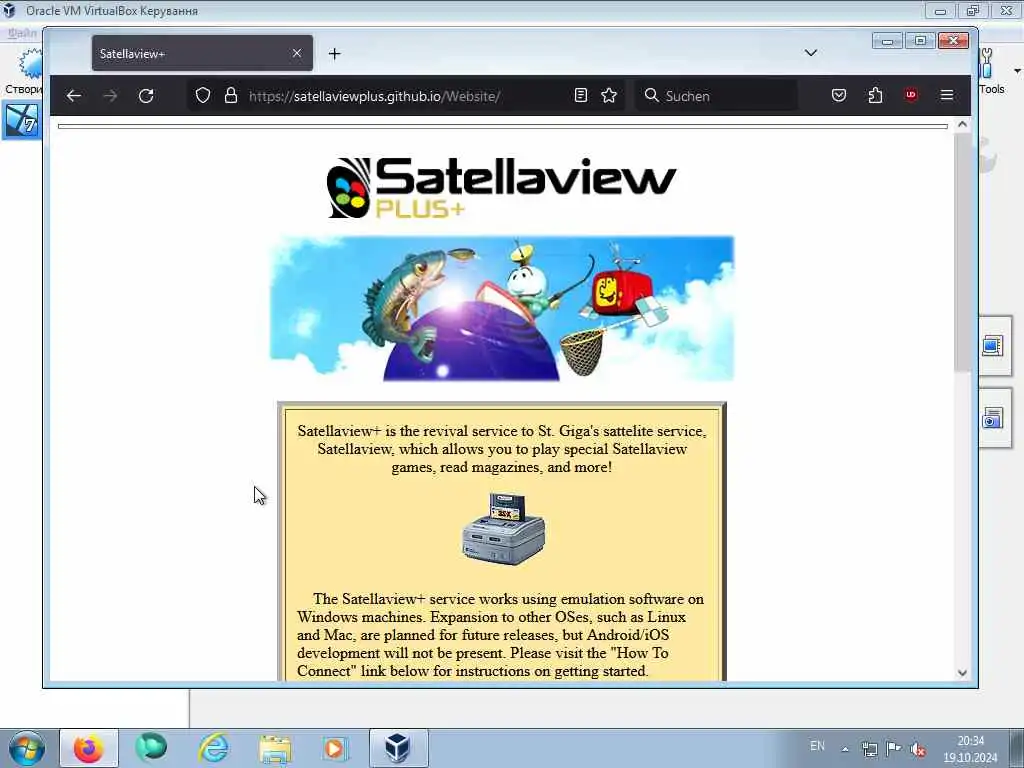The width and height of the screenshot is (1024, 768).
Task: Click the upper right-panel icon in VirtualBox
Action: (993, 345)
